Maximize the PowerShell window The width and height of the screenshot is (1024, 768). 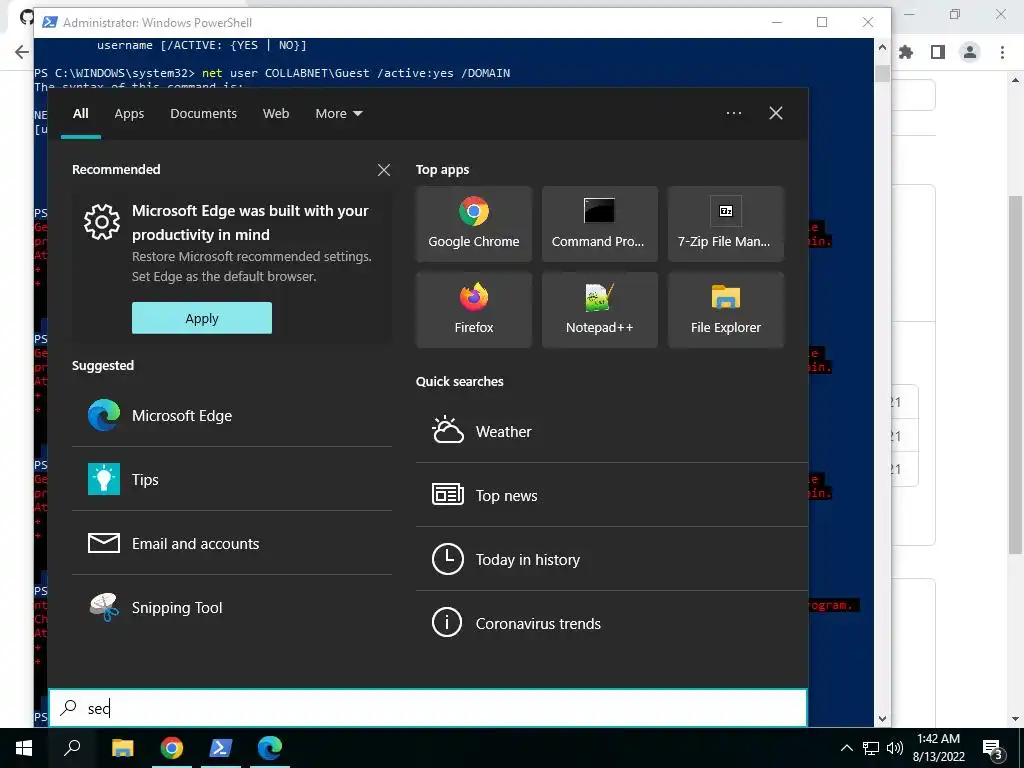click(x=822, y=22)
